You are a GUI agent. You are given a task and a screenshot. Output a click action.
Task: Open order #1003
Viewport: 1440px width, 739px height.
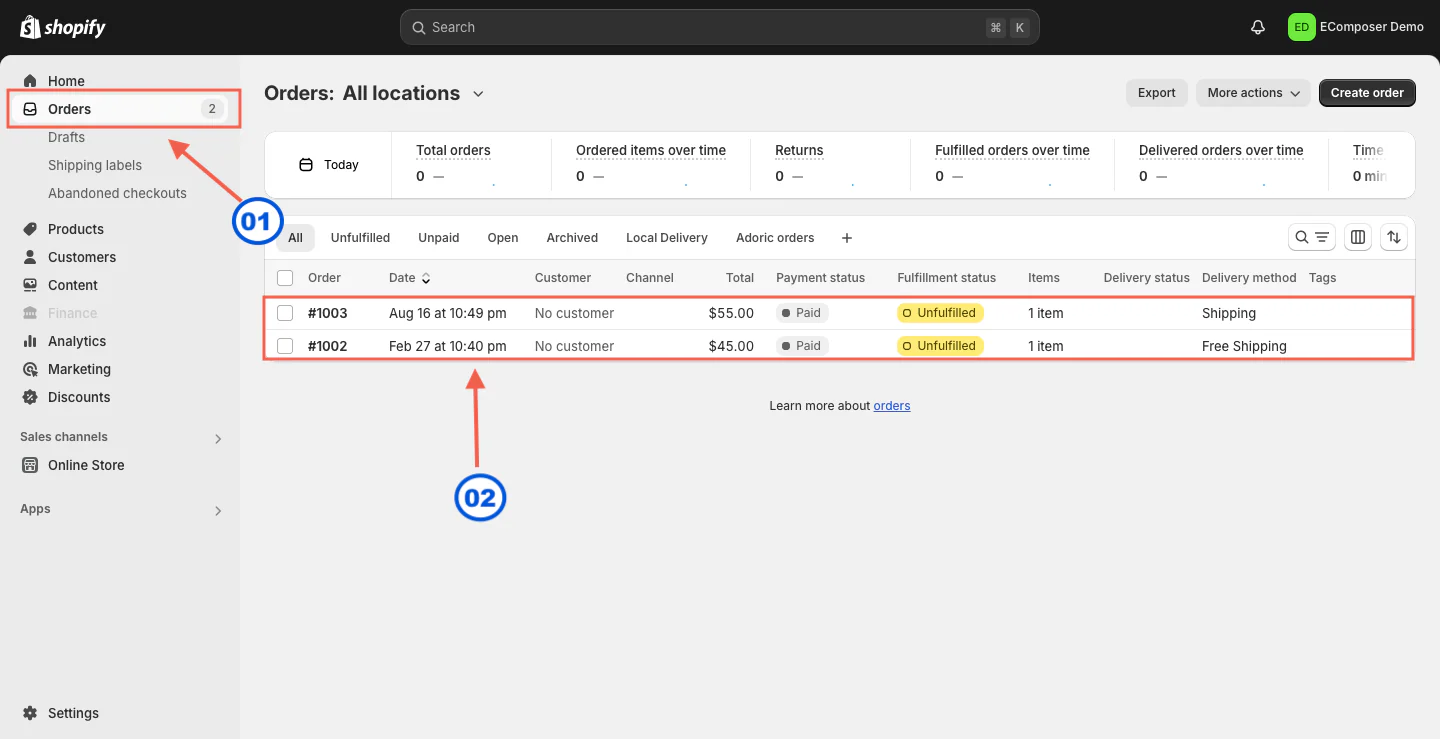pos(327,313)
